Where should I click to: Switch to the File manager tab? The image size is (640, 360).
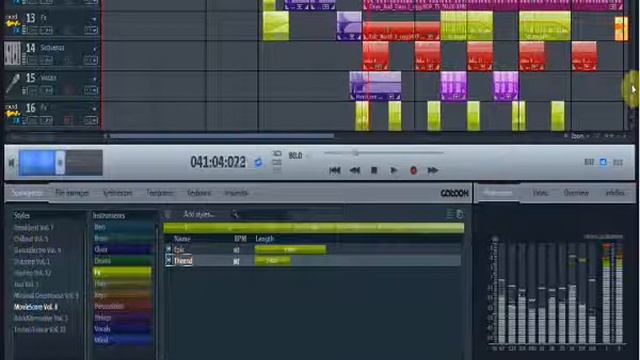(x=72, y=193)
